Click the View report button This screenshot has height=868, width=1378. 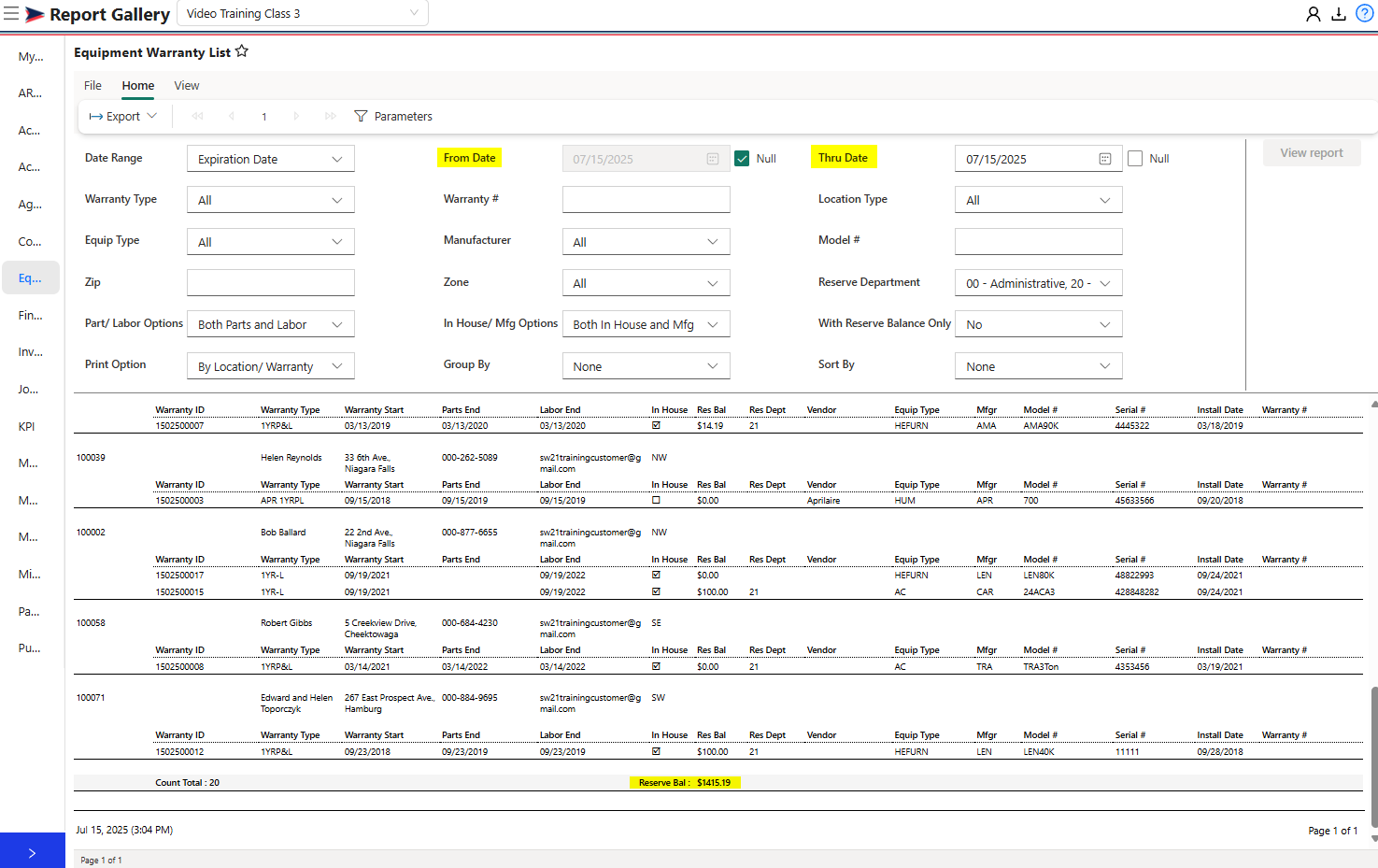click(1312, 152)
